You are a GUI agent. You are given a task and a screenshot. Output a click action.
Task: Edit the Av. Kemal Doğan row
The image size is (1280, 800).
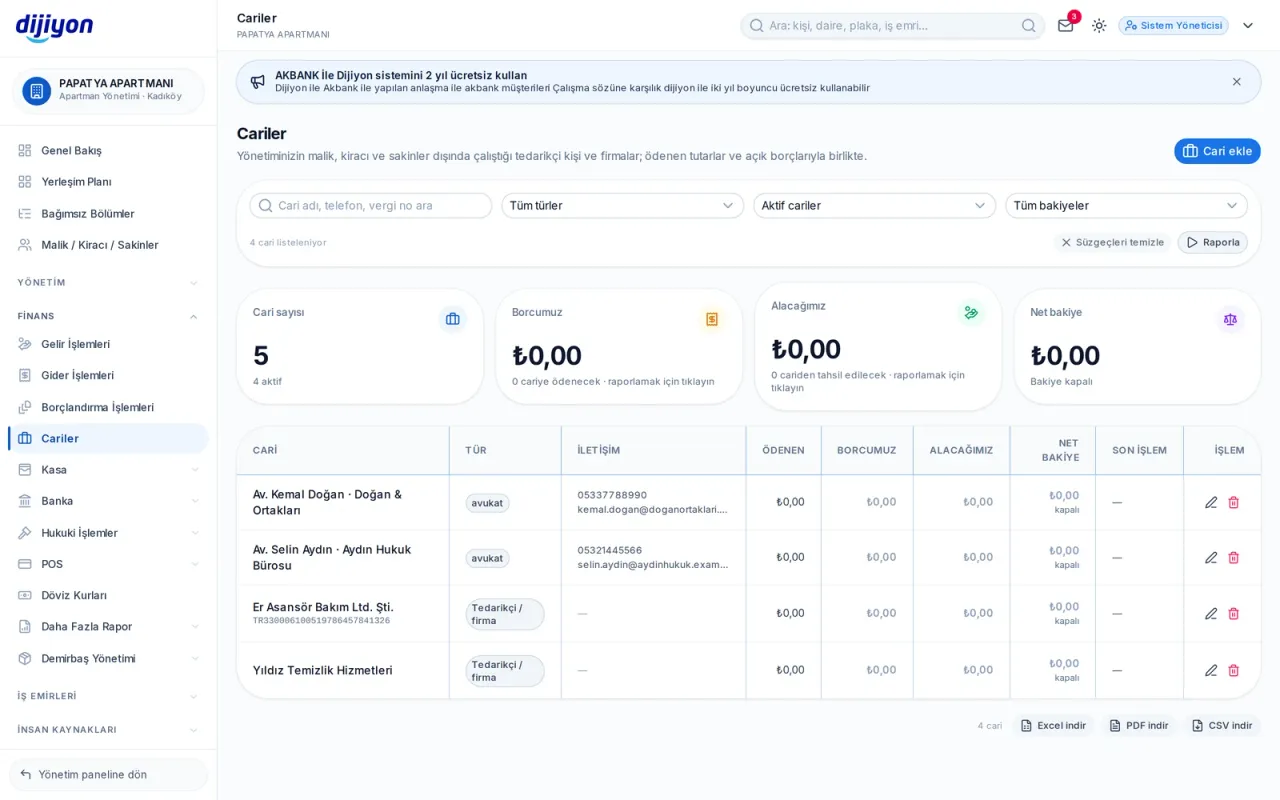pyautogui.click(x=1211, y=502)
